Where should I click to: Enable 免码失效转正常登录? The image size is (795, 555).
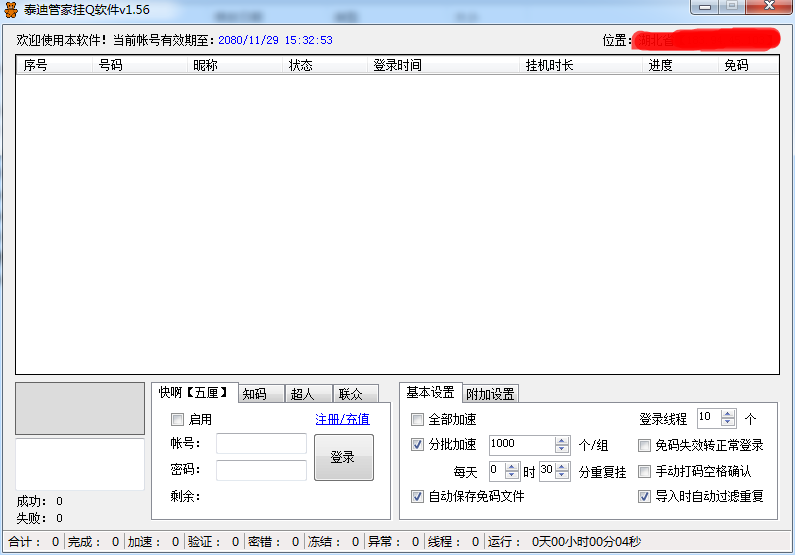point(645,445)
